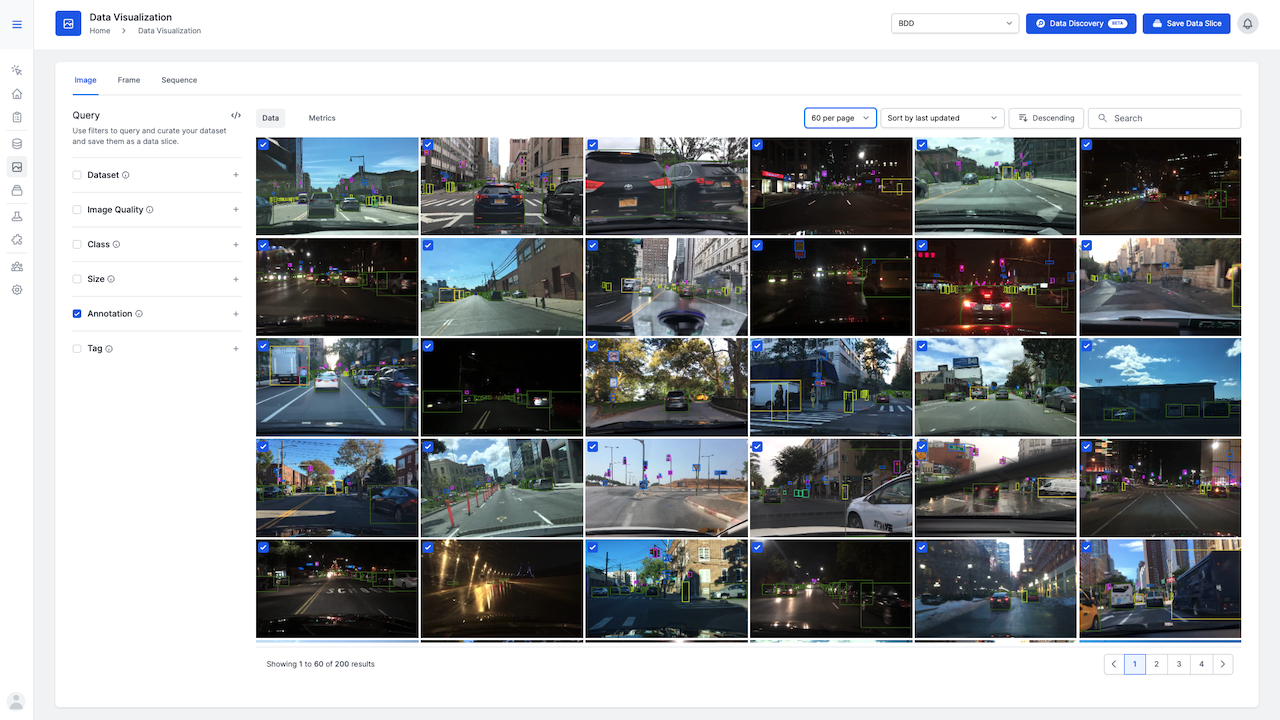Screen dimensions: 1280x720
Task: Expand the Class filter plus
Action: (236, 245)
